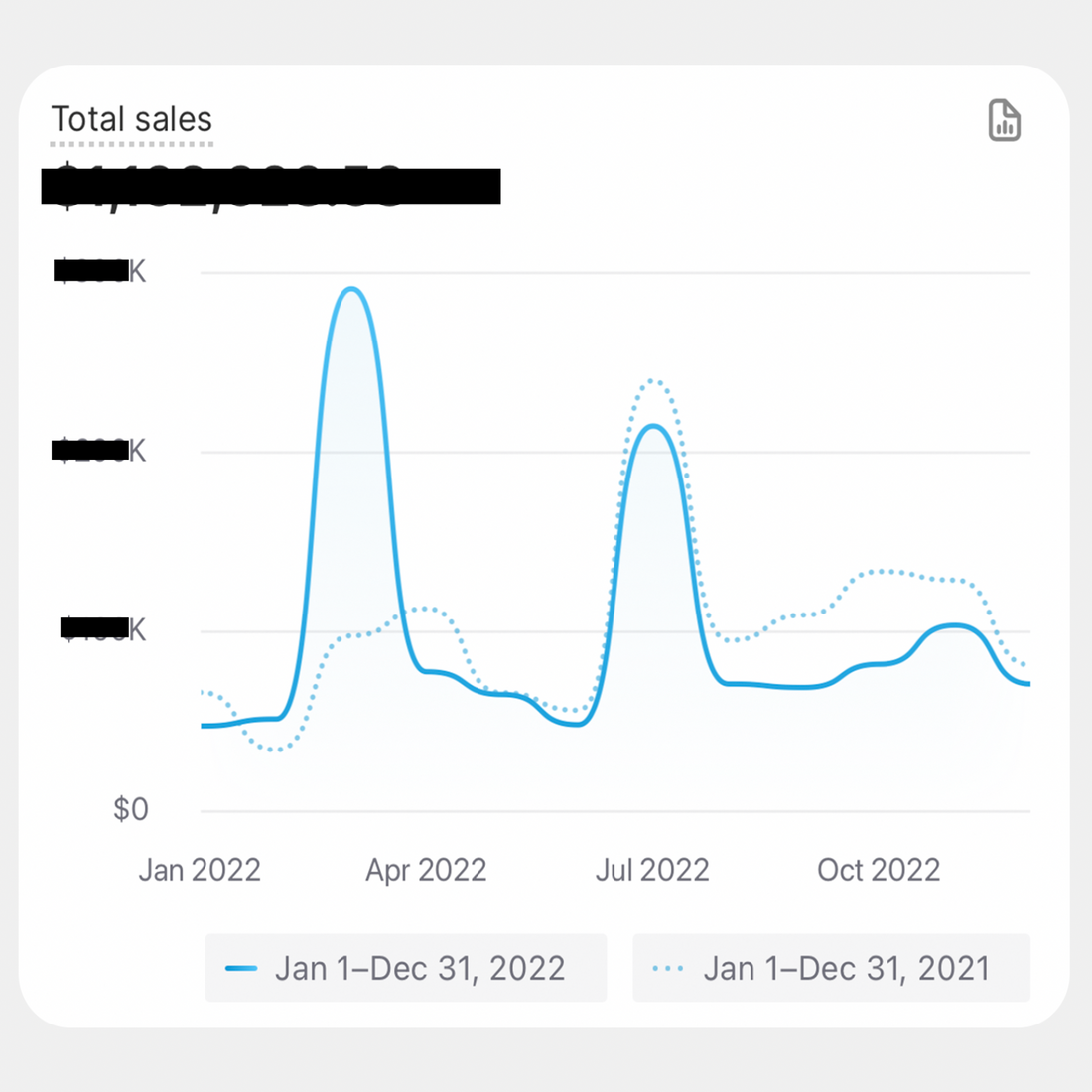Select the Jul 2022 axis label

[652, 870]
